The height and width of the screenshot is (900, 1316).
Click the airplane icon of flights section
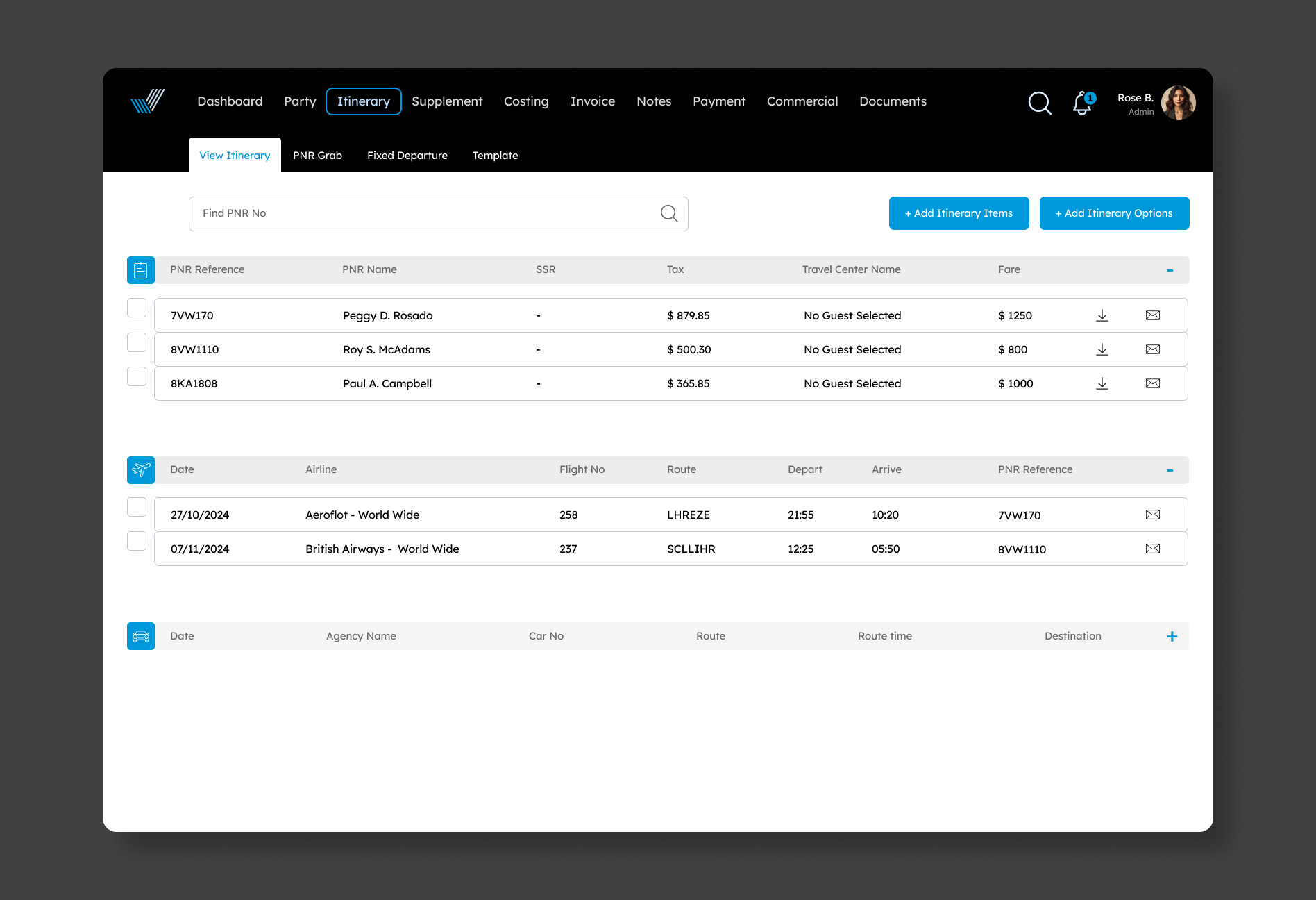(x=141, y=470)
